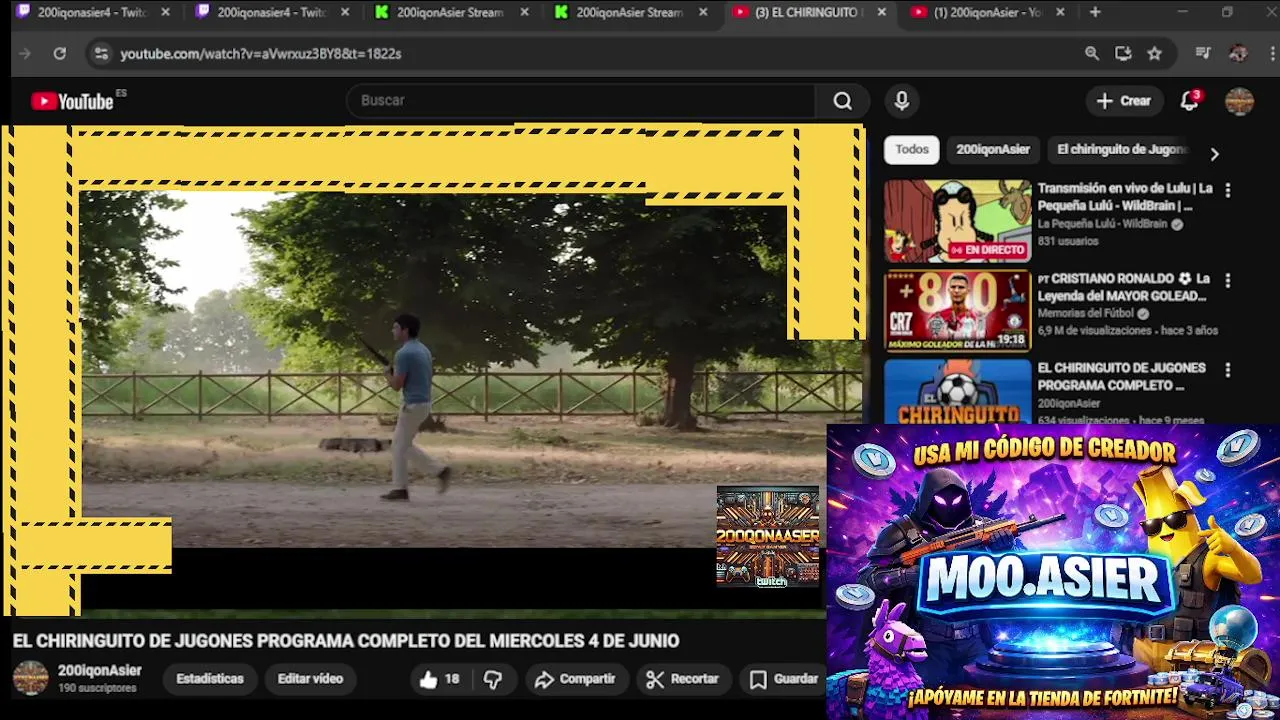Click the Compartir share button

(x=575, y=680)
